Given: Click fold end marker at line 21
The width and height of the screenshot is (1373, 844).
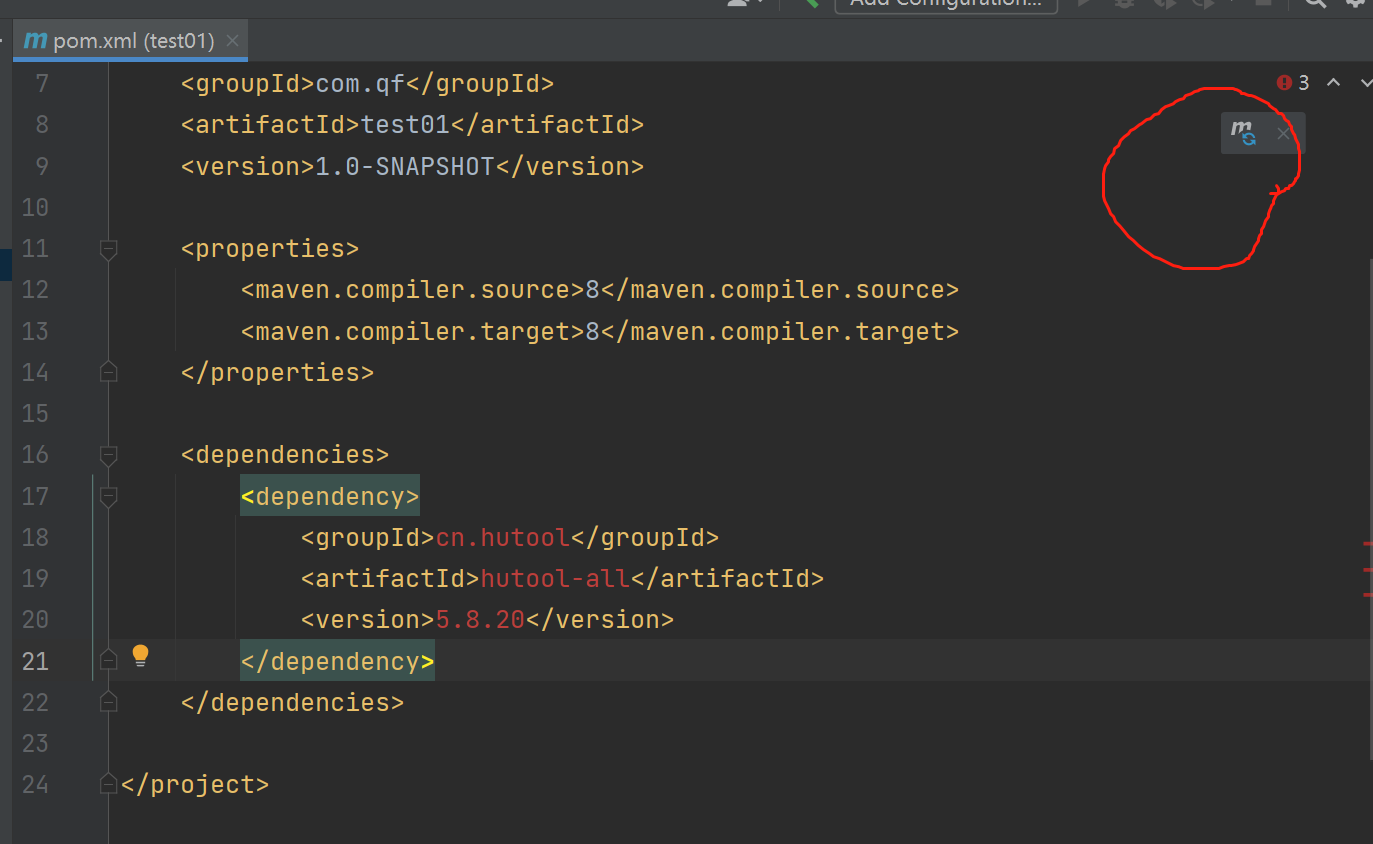Looking at the screenshot, I should coord(109,661).
